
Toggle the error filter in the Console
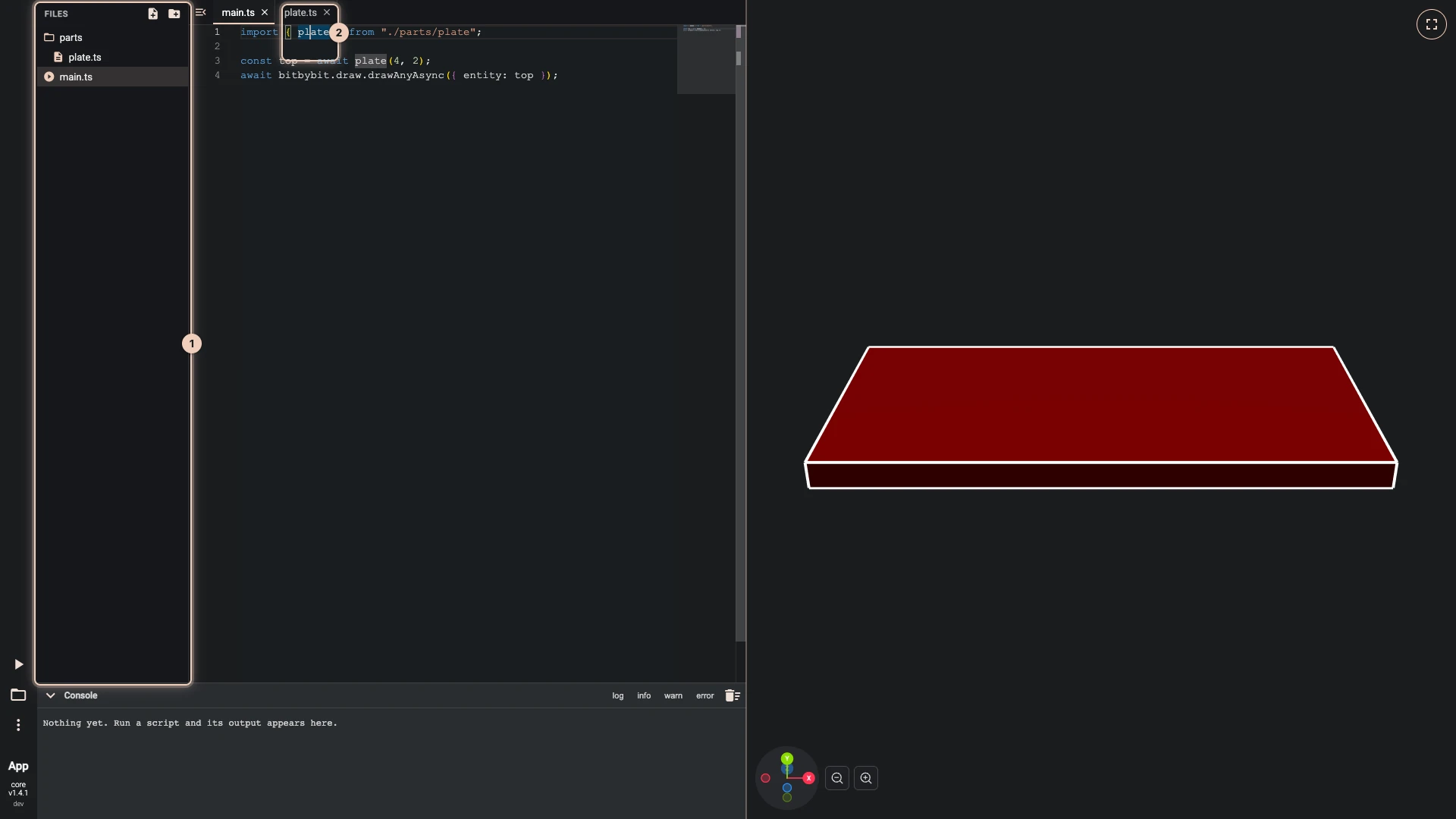(705, 695)
